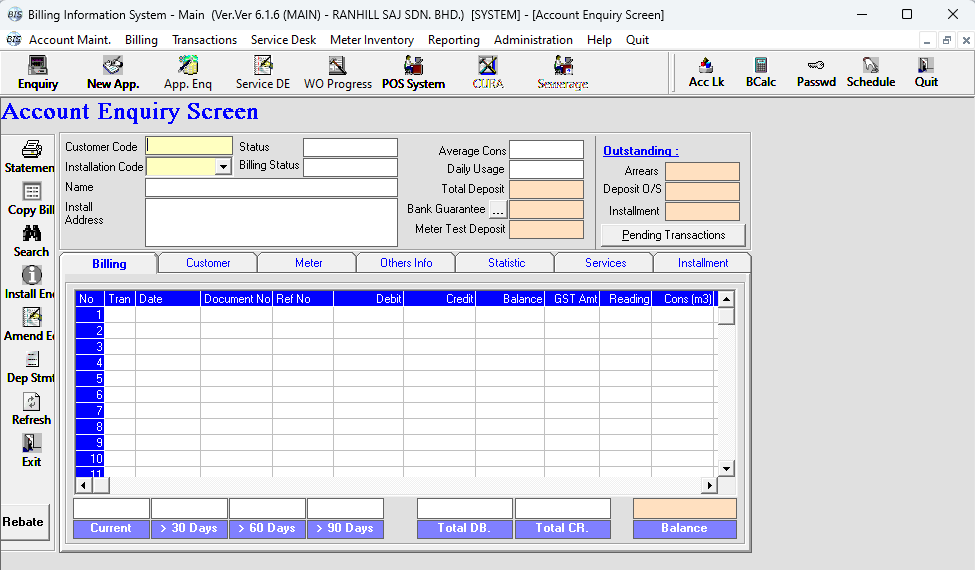Select row 5 header in the billing grid
Screen dimensions: 975x570
pyautogui.click(x=90, y=379)
